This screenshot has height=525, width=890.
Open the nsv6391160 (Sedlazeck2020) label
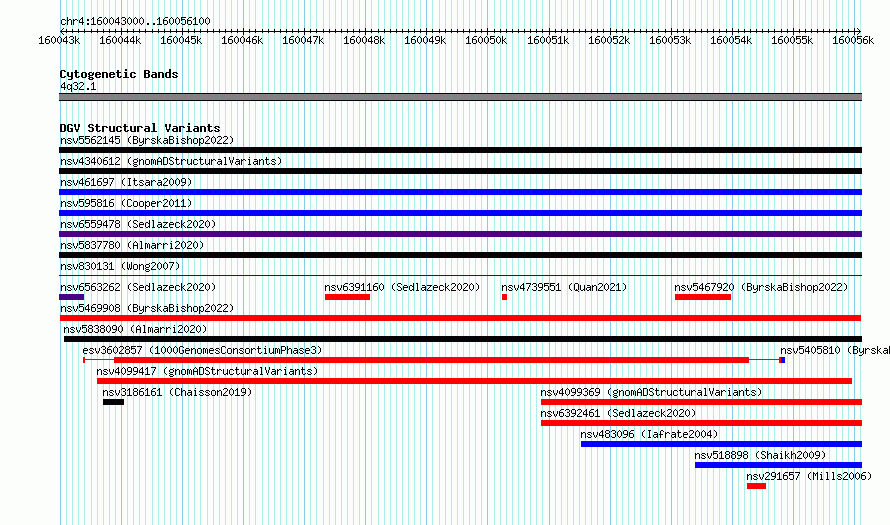pos(402,287)
